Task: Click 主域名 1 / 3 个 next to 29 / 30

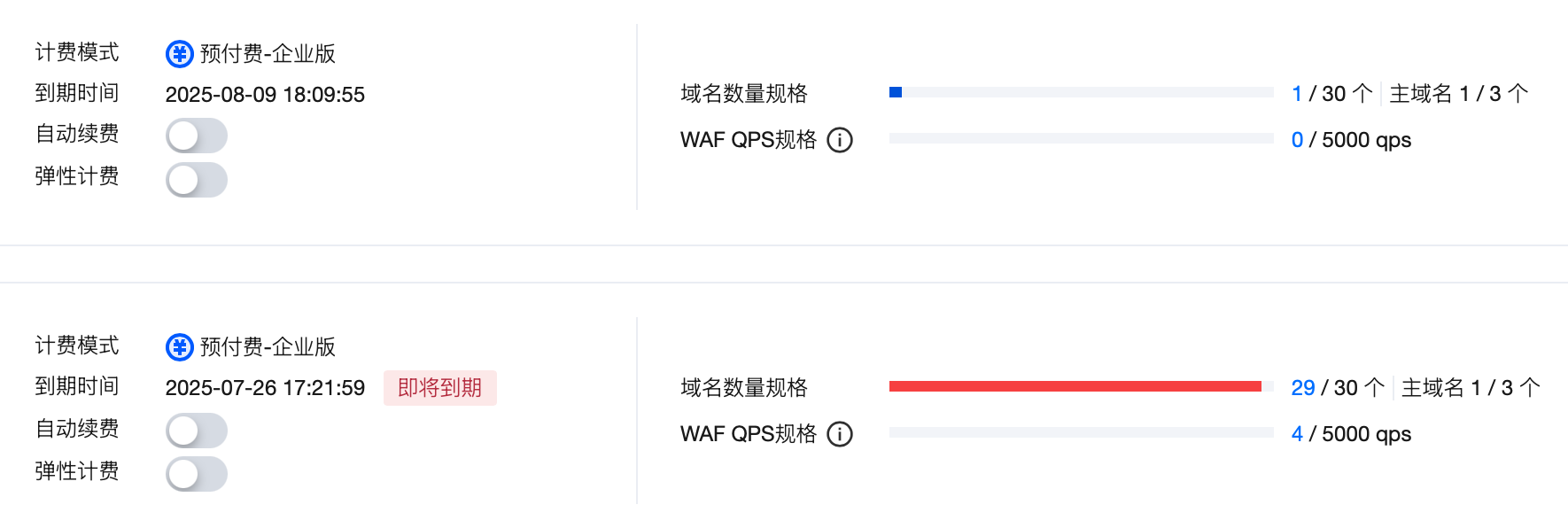Action: pyautogui.click(x=1471, y=388)
